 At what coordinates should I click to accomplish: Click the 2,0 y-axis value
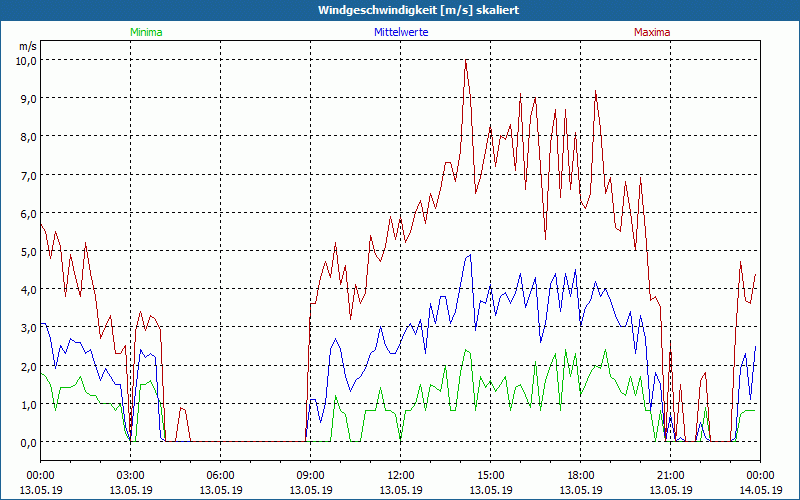(29, 366)
